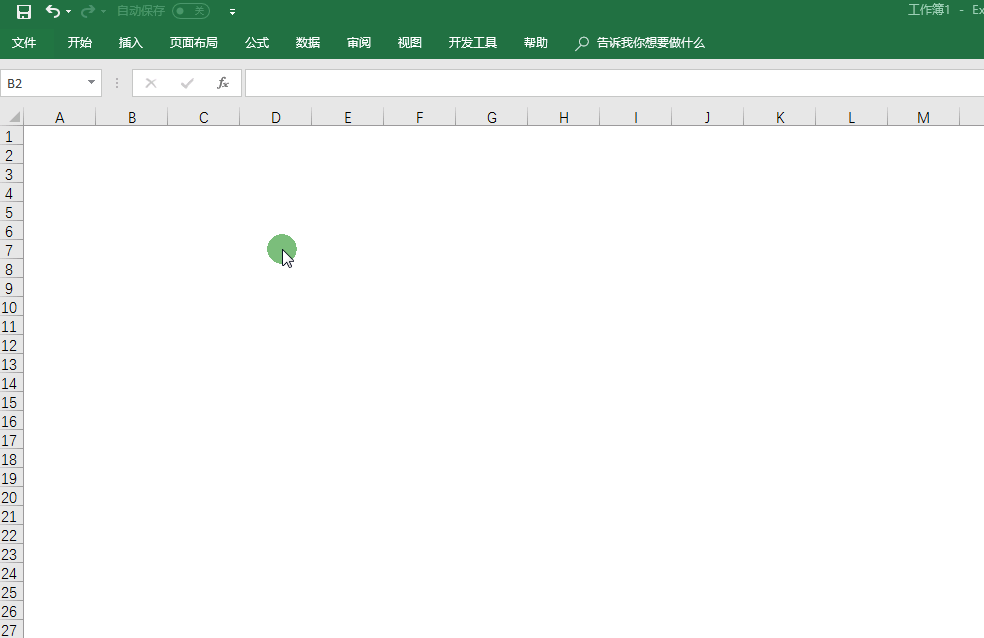Switch to the 插入 ribbon tab
Viewport: 984px width, 638px height.
coord(130,43)
